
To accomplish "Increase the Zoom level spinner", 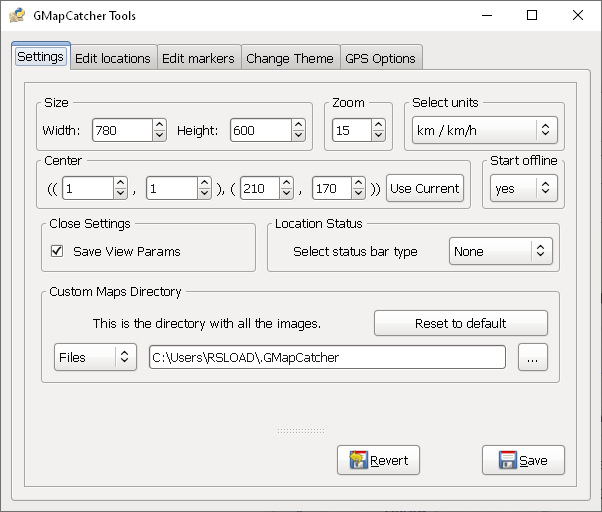I will point(378,125).
